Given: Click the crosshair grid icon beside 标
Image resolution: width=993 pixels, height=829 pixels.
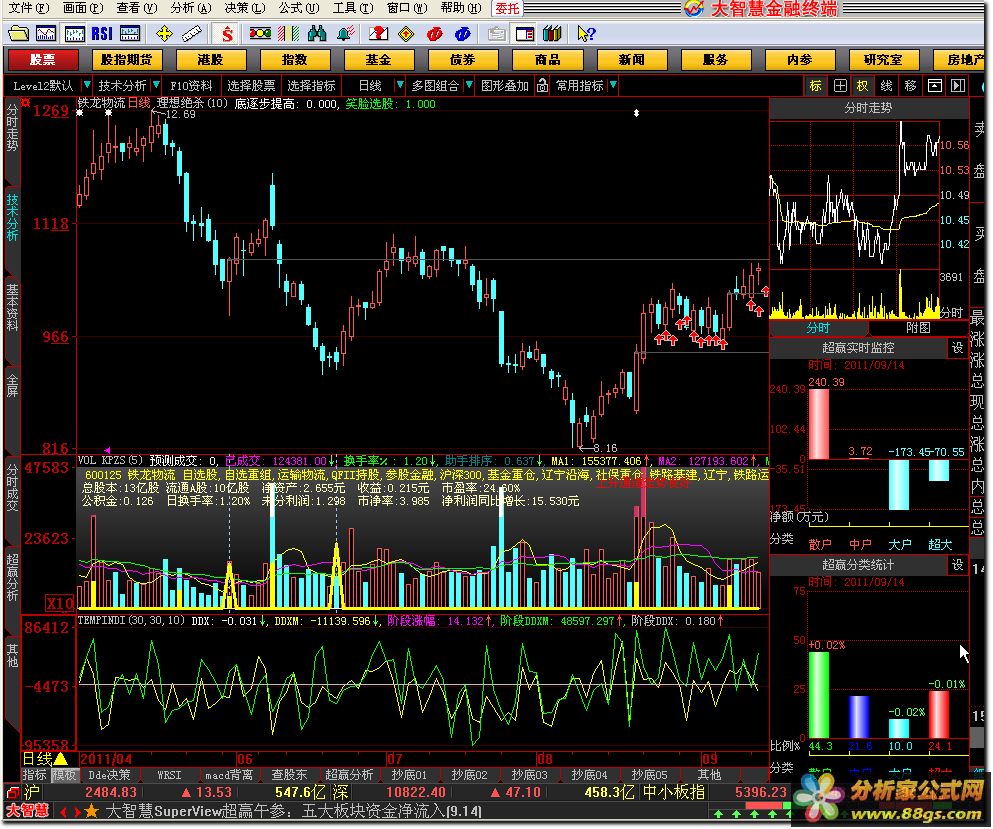Looking at the screenshot, I should [840, 85].
